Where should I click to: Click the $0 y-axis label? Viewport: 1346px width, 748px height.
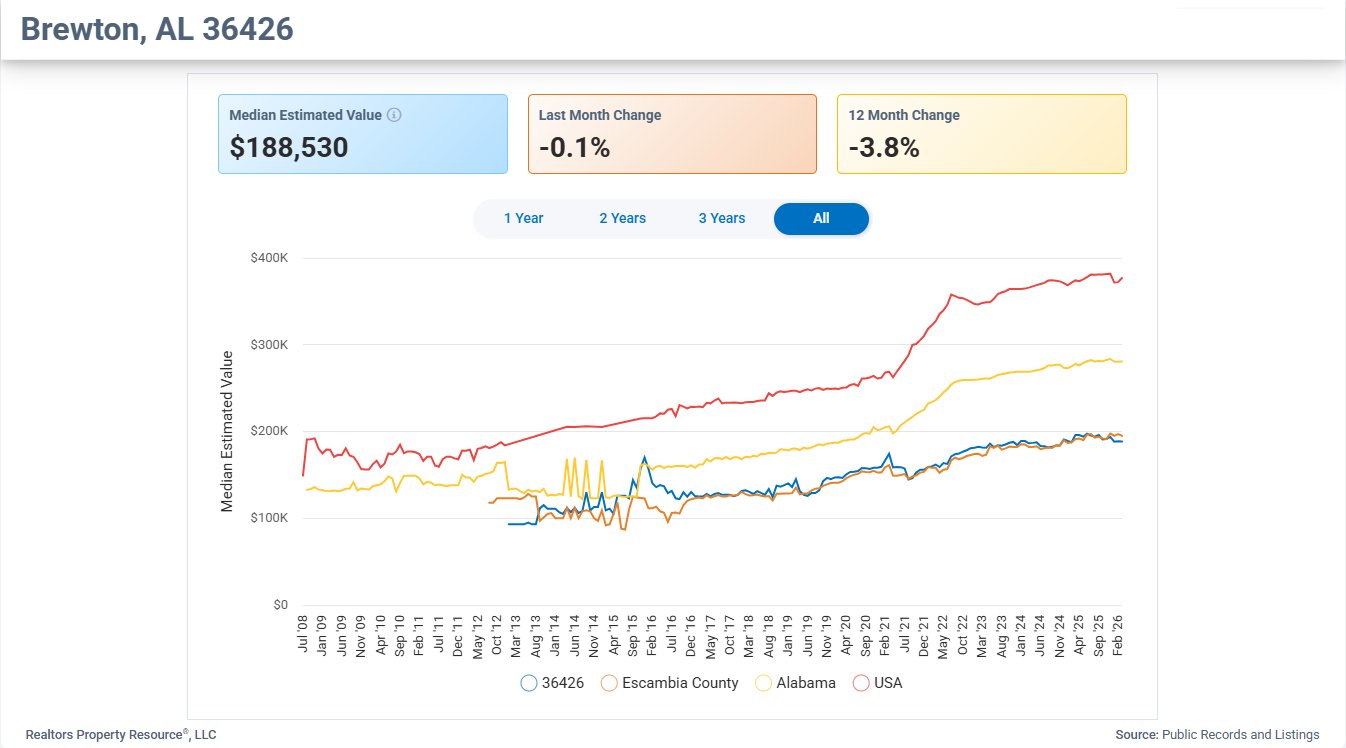279,605
